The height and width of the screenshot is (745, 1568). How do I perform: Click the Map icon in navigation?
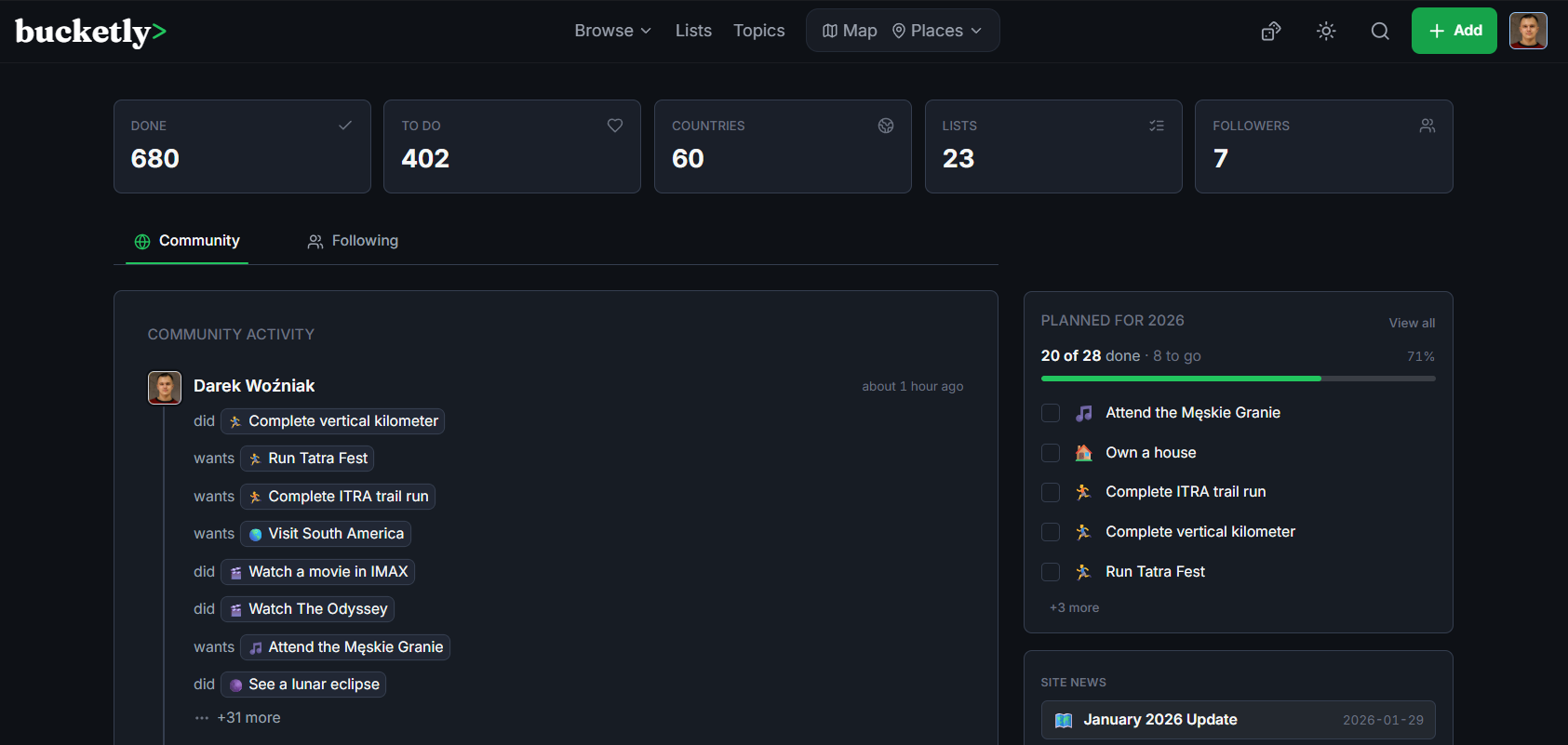point(830,31)
